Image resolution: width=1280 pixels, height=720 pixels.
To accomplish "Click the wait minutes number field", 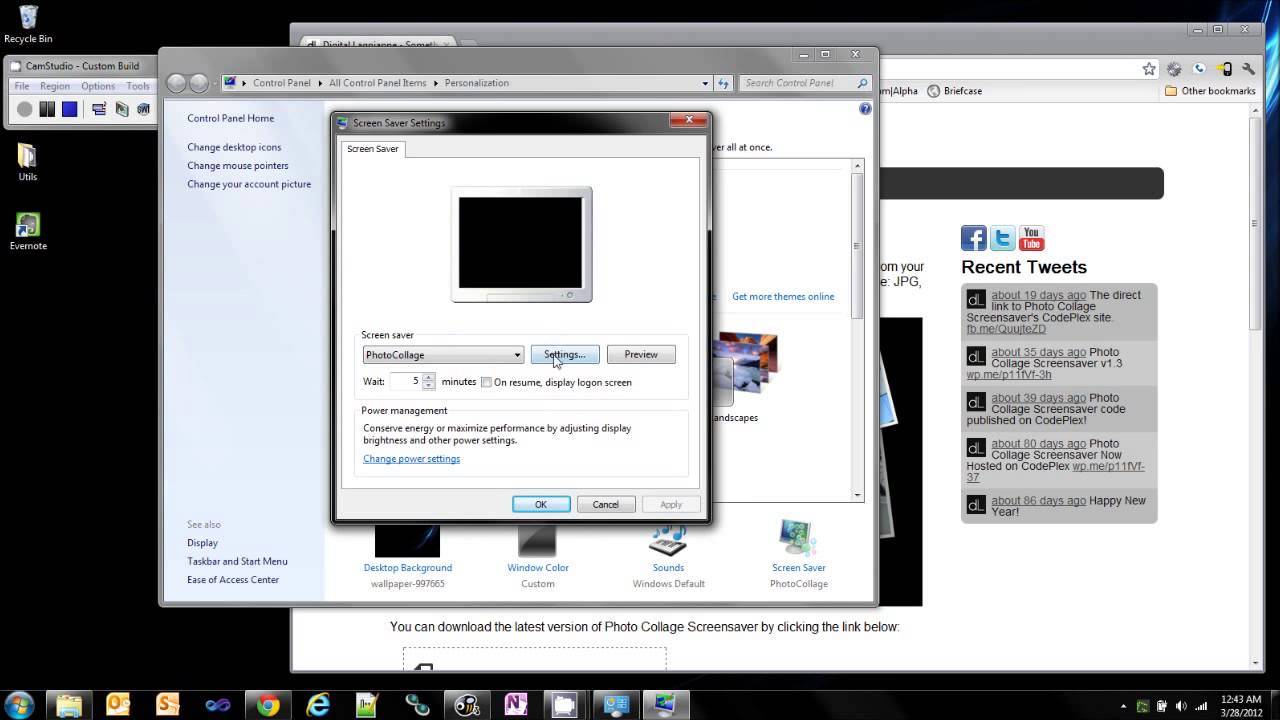I will pyautogui.click(x=405, y=382).
